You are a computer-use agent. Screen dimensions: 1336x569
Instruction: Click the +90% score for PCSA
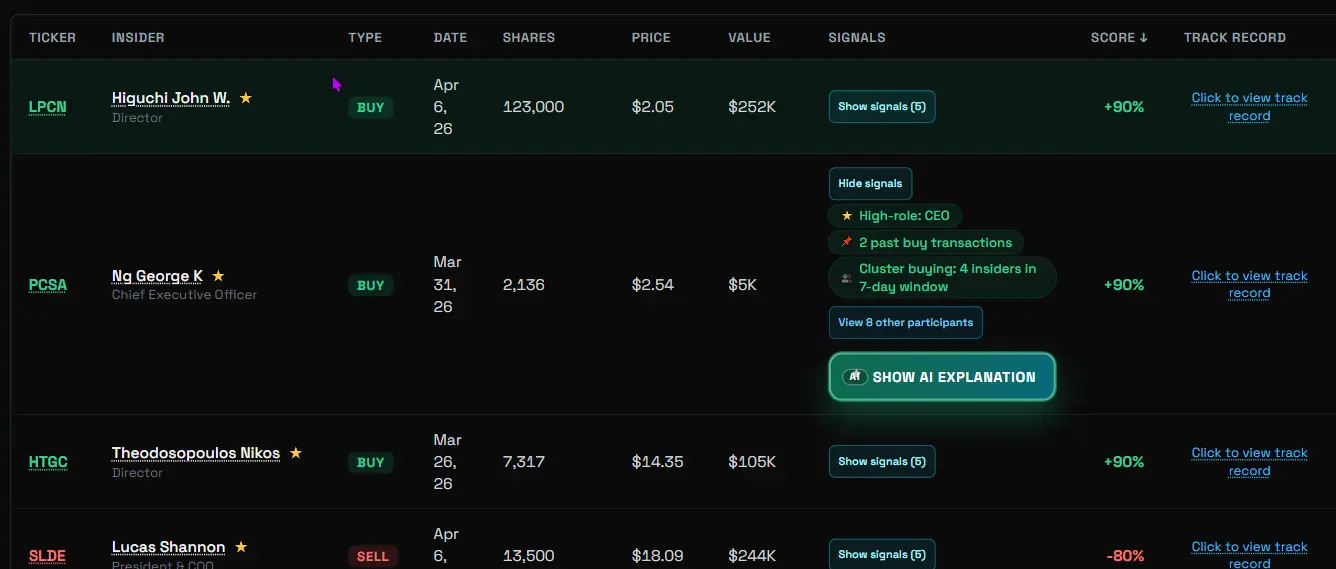click(1124, 285)
